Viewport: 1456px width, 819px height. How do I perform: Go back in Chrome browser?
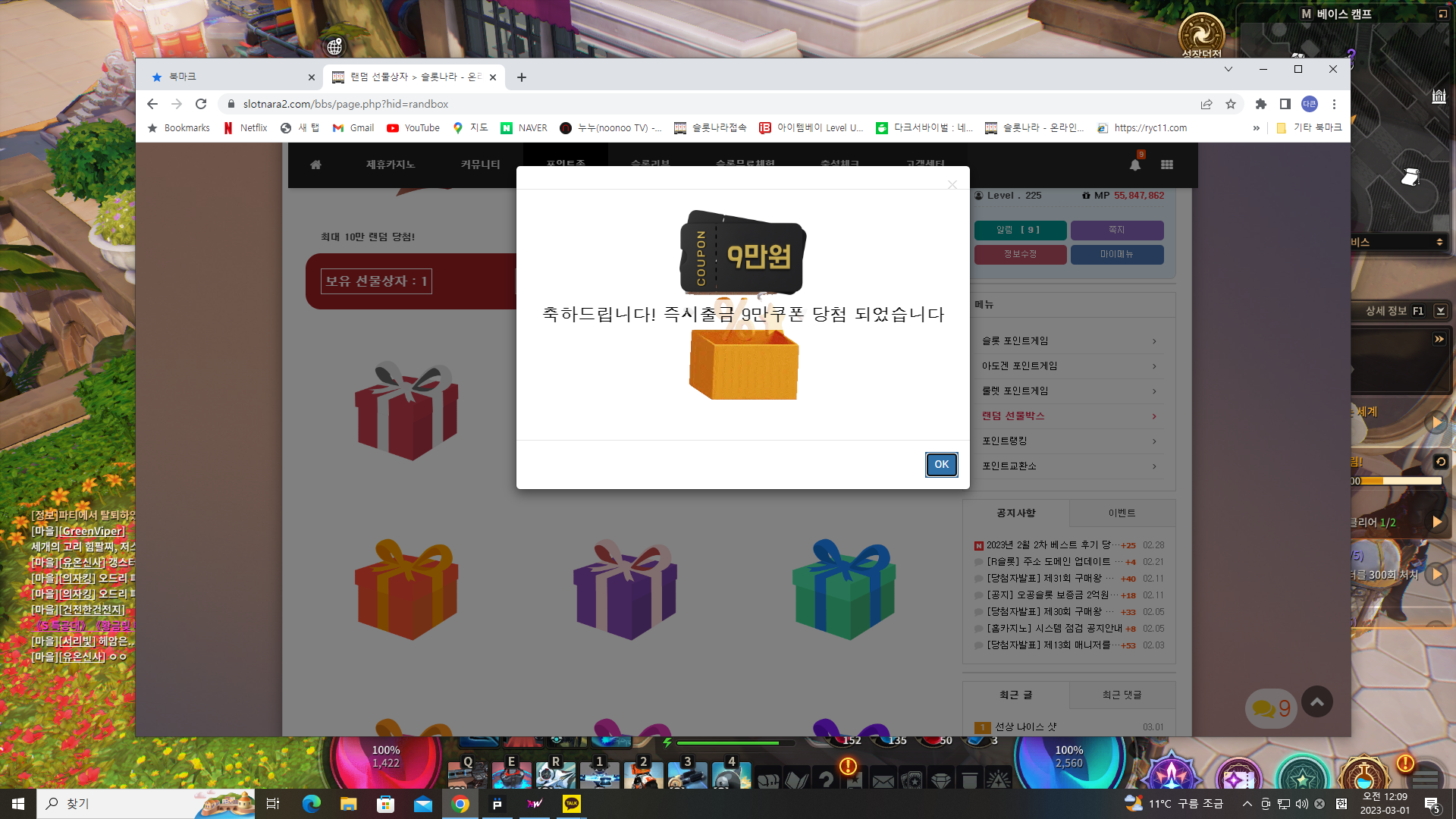152,104
